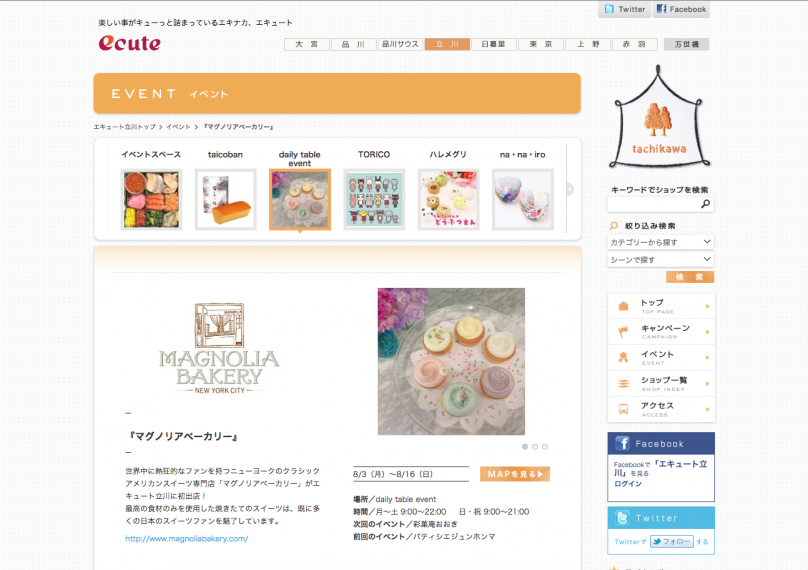The height and width of the screenshot is (570, 808).
Task: Click the list icon beside ショップ一覧
Action: 624,383
